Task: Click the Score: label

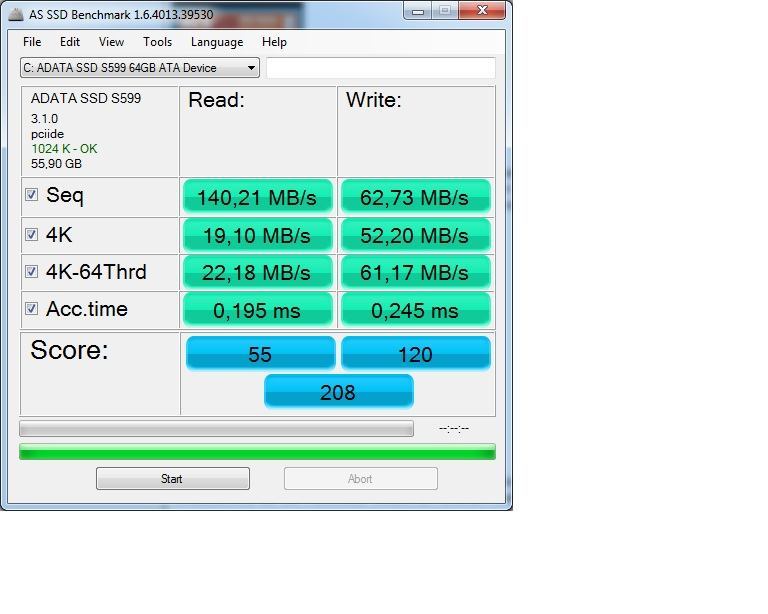Action: click(x=69, y=350)
